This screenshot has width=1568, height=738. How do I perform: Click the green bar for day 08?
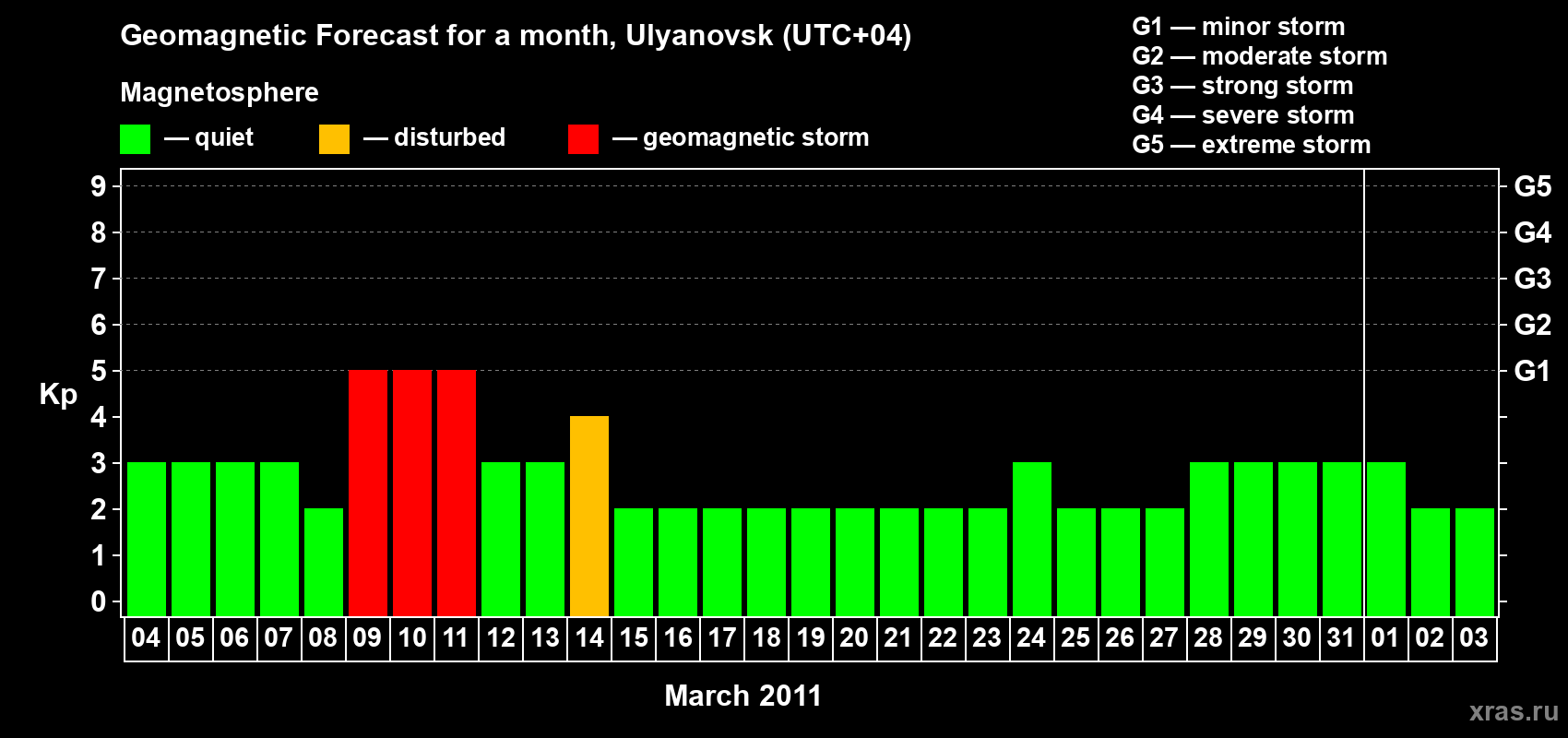[x=324, y=562]
